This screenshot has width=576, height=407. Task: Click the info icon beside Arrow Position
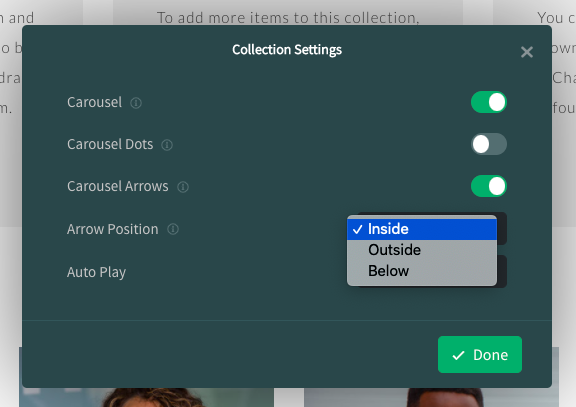click(x=173, y=230)
